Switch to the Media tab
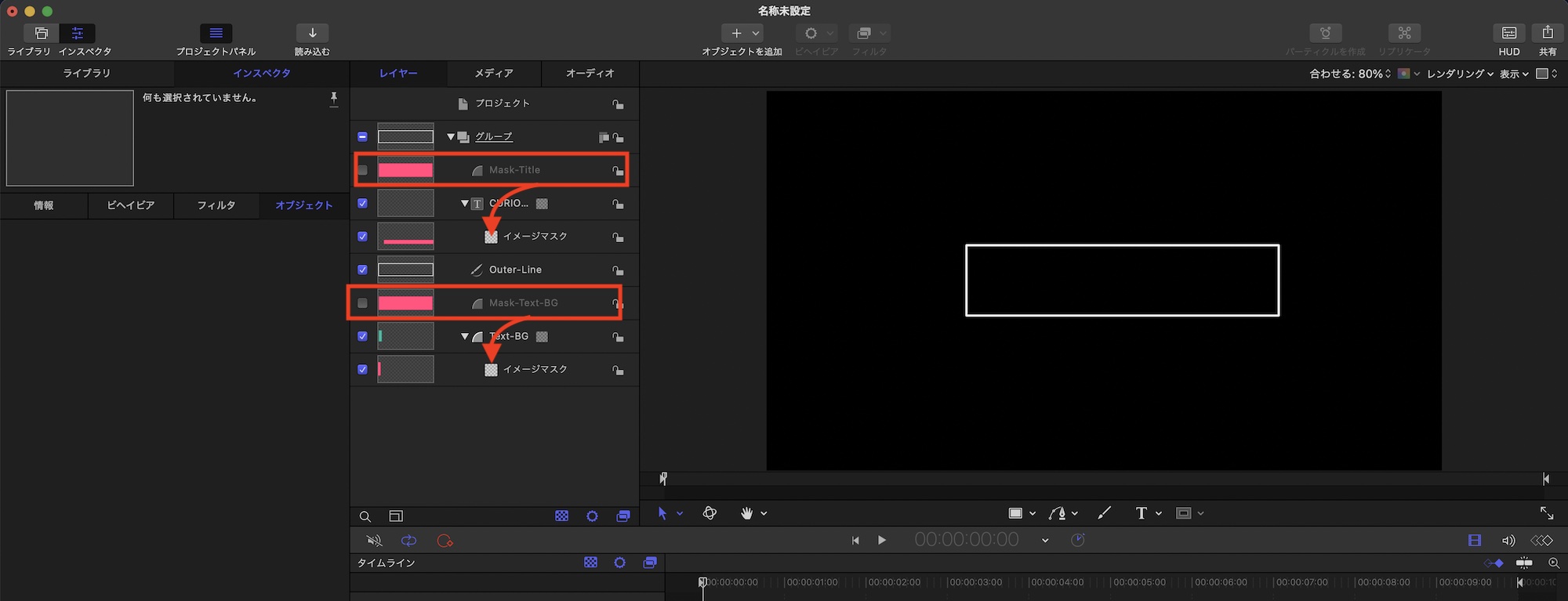 (494, 73)
